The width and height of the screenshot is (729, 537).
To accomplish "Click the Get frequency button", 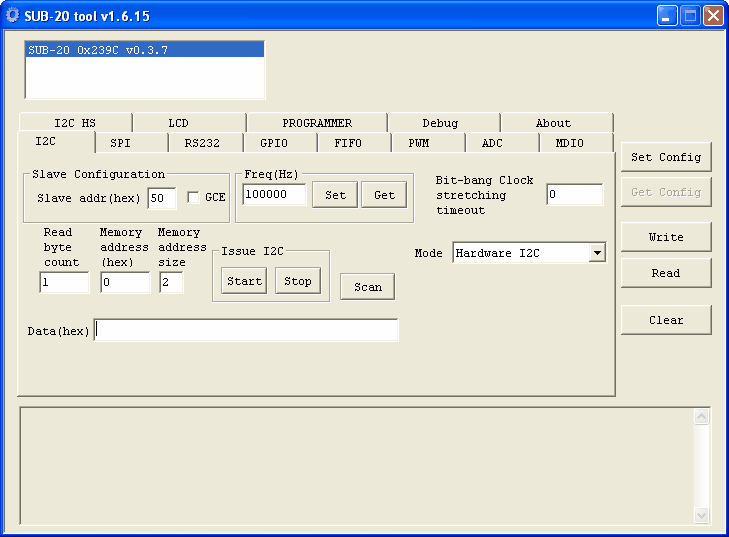I will pyautogui.click(x=384, y=195).
